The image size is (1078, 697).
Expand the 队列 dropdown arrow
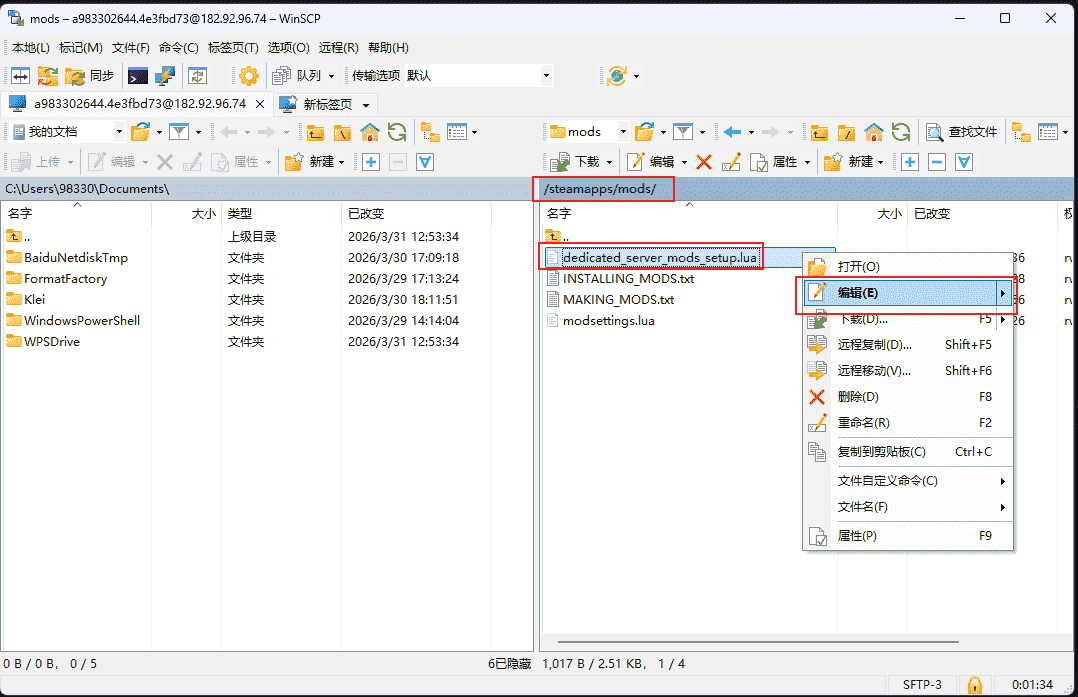(331, 76)
